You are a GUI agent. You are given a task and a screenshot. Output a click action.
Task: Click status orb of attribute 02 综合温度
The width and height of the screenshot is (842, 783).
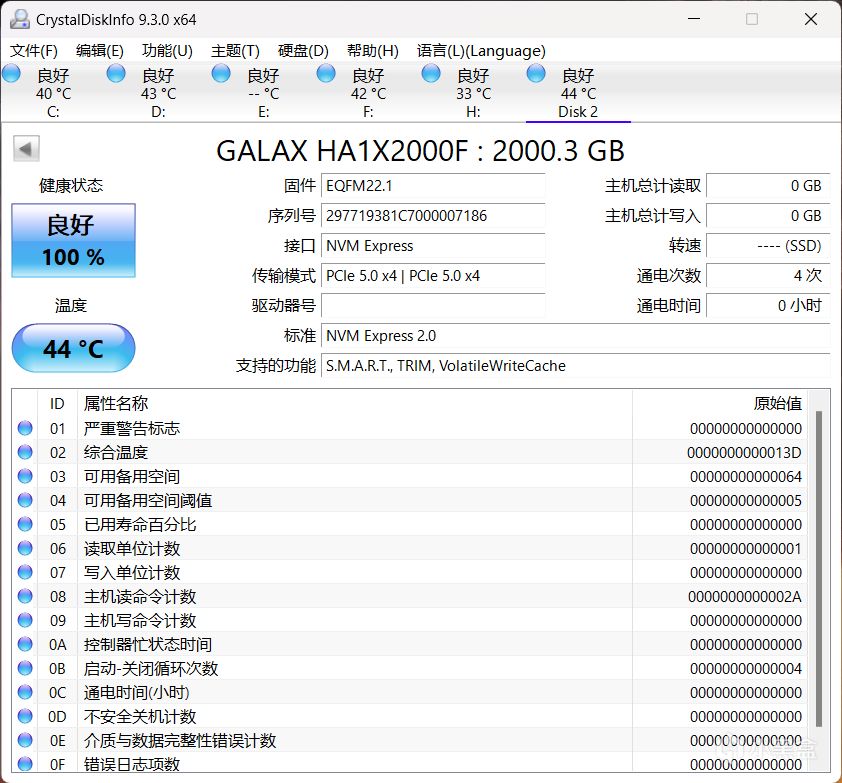click(x=25, y=452)
